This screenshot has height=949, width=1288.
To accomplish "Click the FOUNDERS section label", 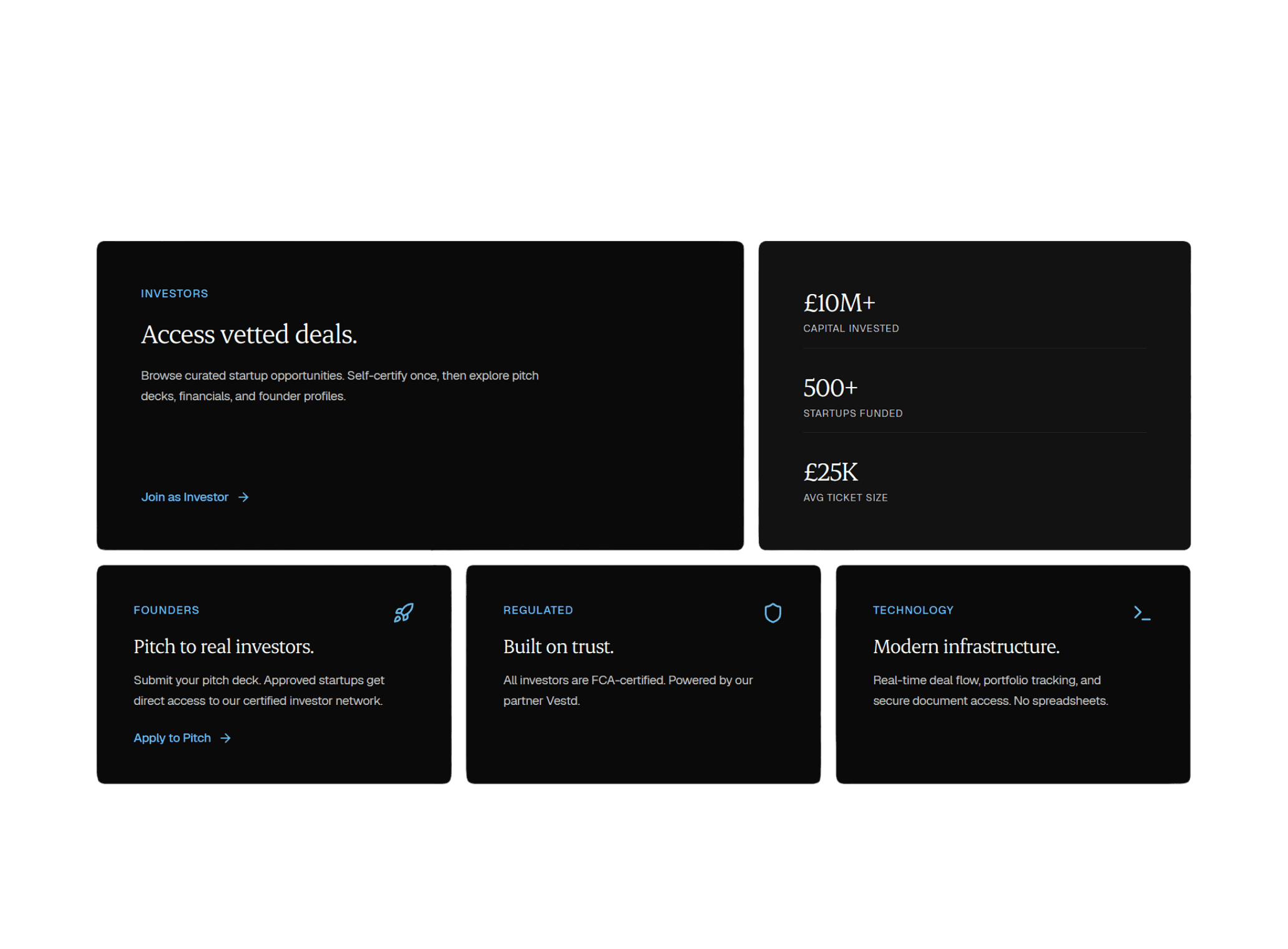I will (166, 610).
